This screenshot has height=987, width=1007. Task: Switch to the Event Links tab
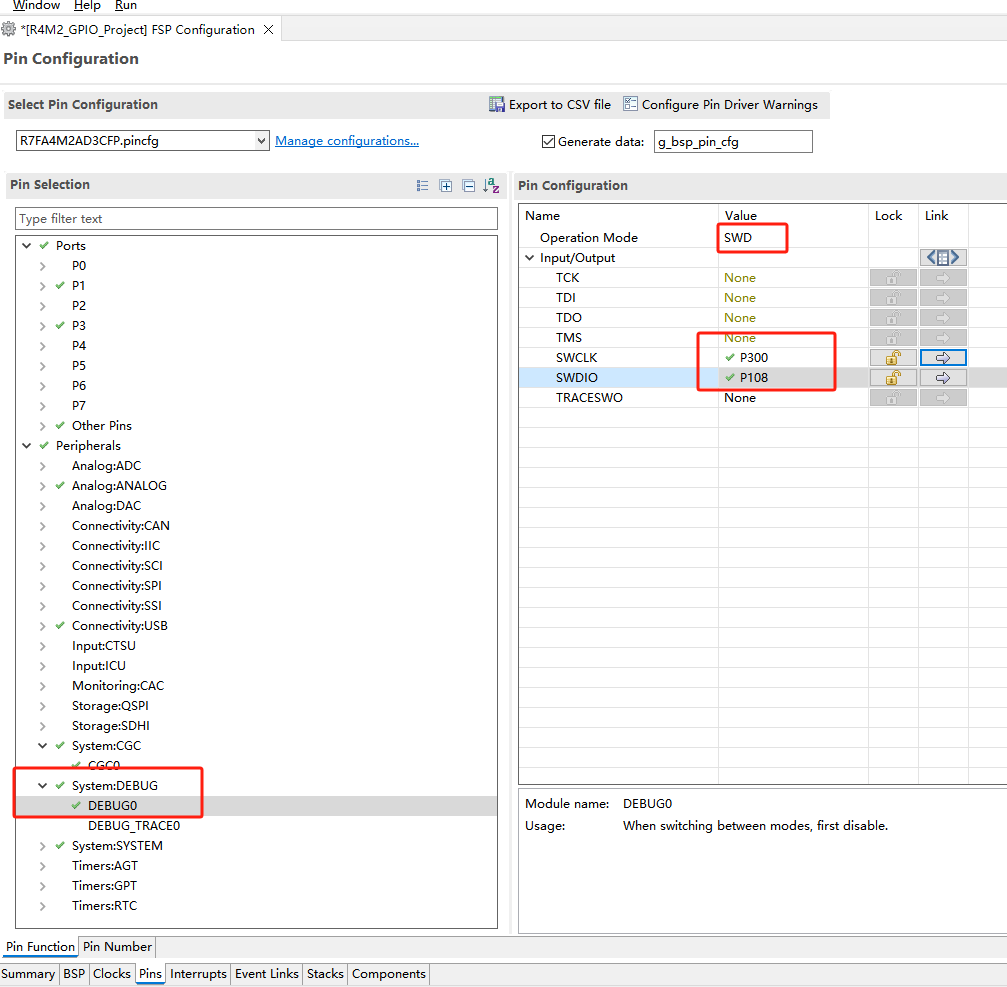tap(267, 974)
